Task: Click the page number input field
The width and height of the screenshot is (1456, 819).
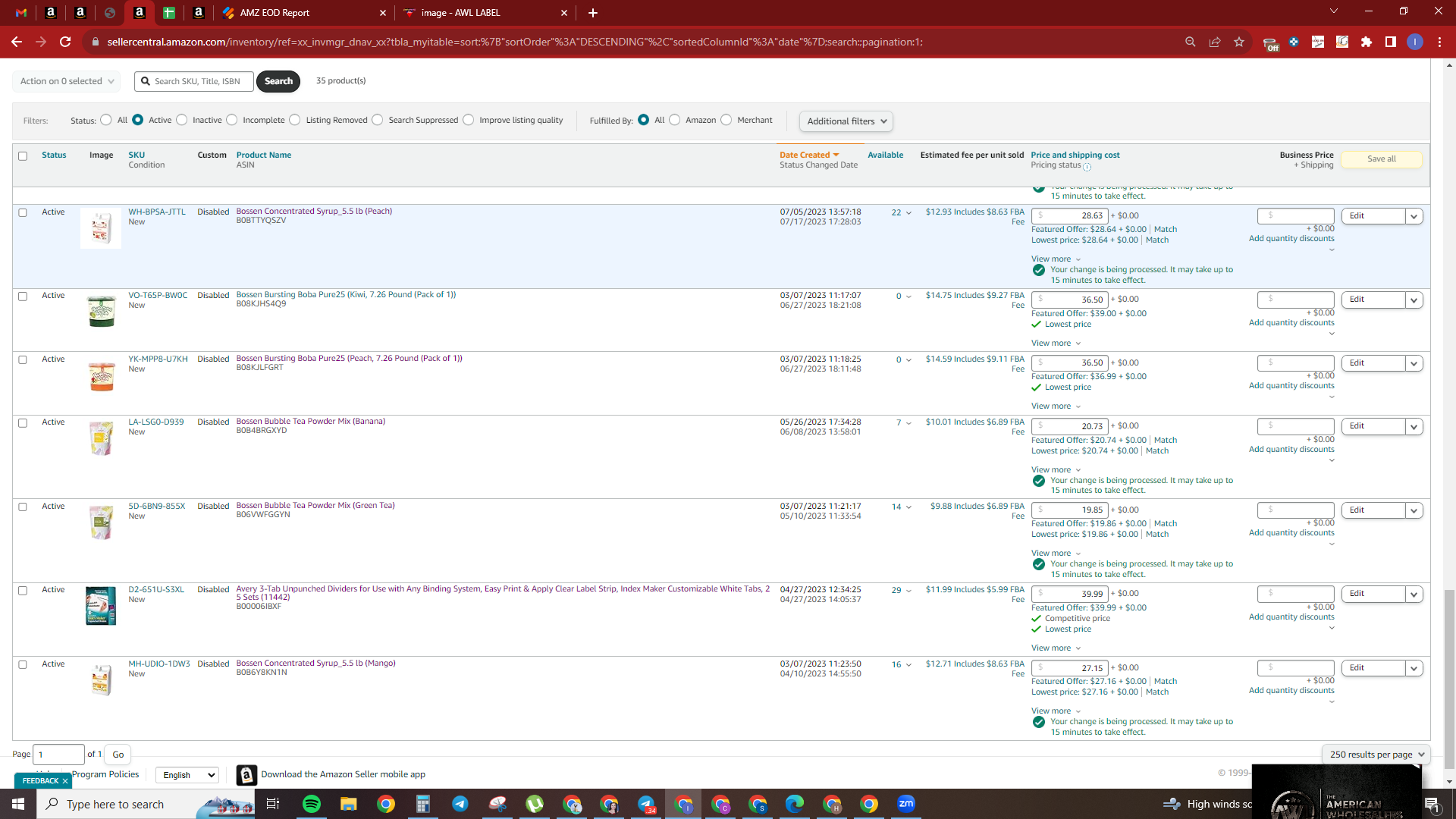Action: (59, 755)
